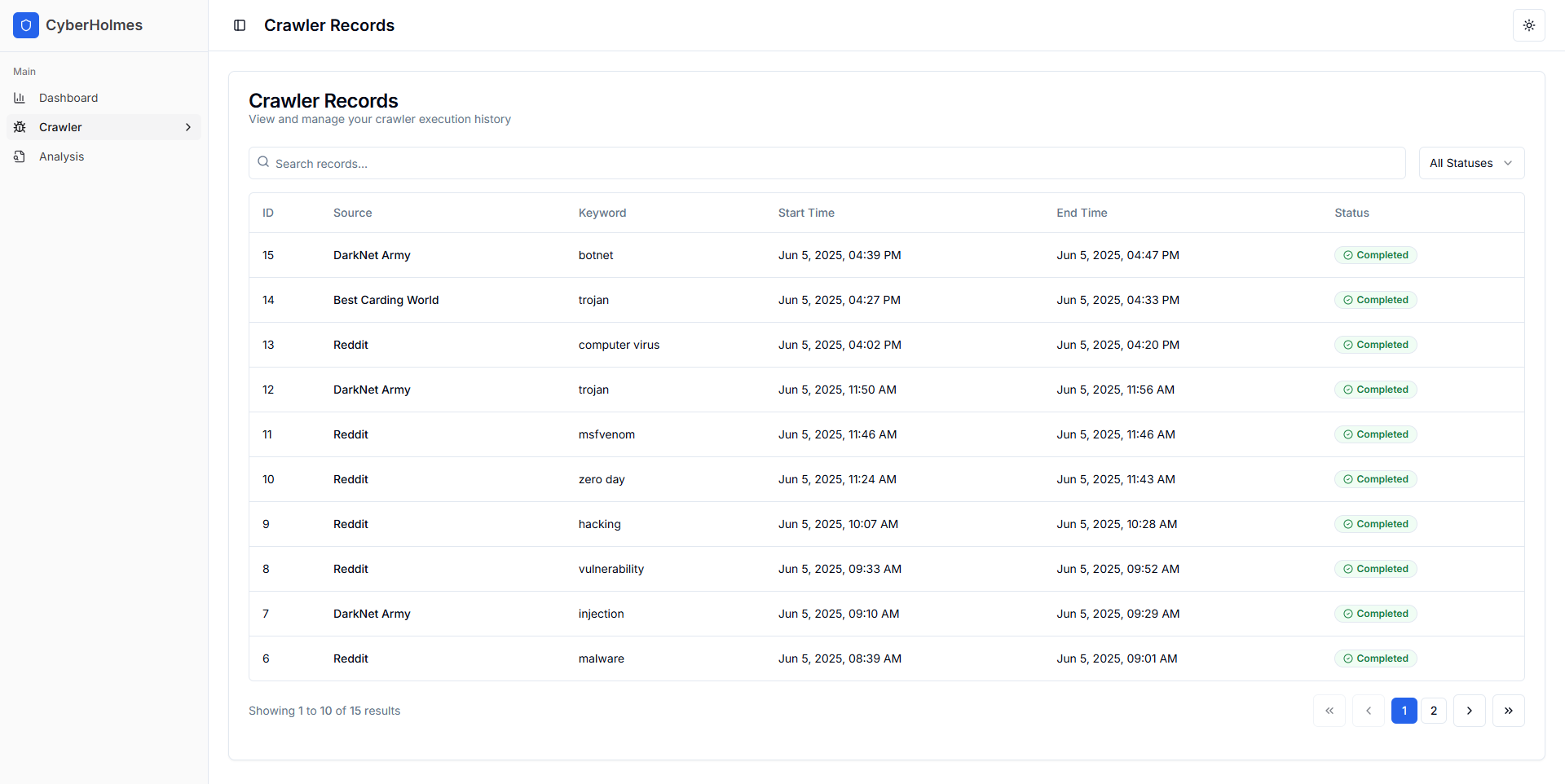Image resolution: width=1565 pixels, height=784 pixels.
Task: Go to next page chevron button
Action: point(1470,711)
